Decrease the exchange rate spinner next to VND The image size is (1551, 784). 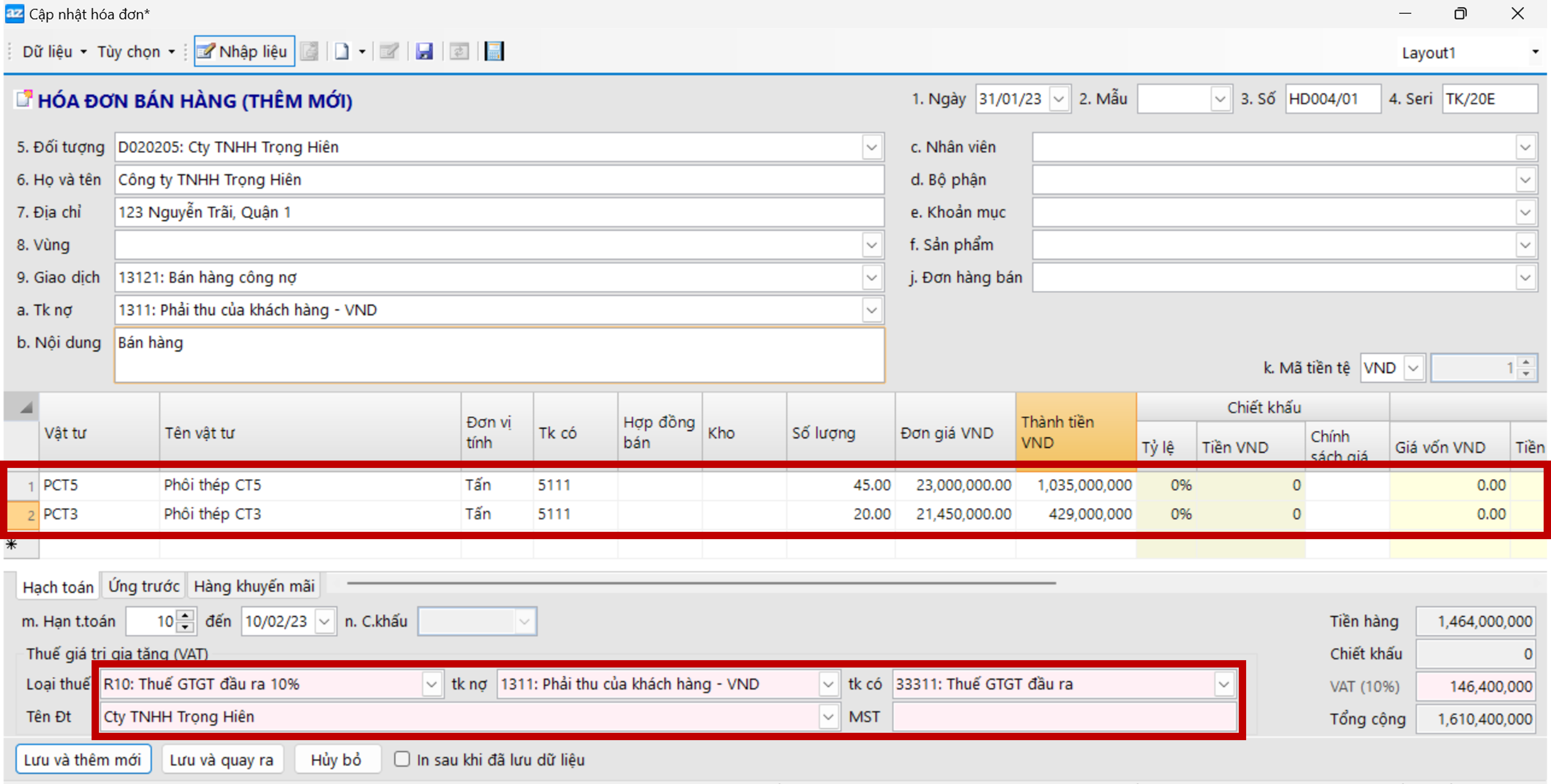pyautogui.click(x=1525, y=374)
